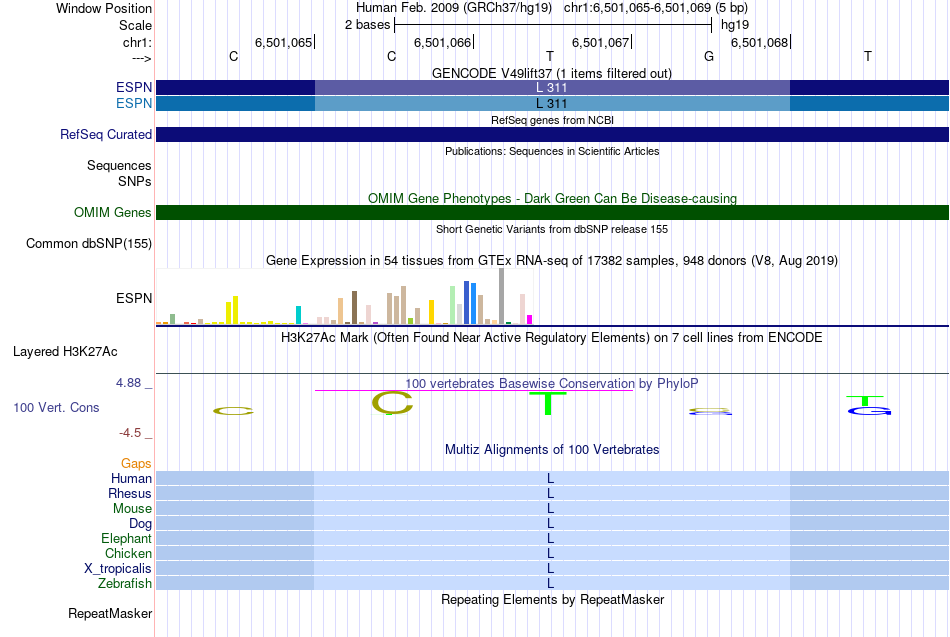This screenshot has width=950, height=637.
Task: Click the Gaps label in Multiz track
Action: [x=136, y=464]
